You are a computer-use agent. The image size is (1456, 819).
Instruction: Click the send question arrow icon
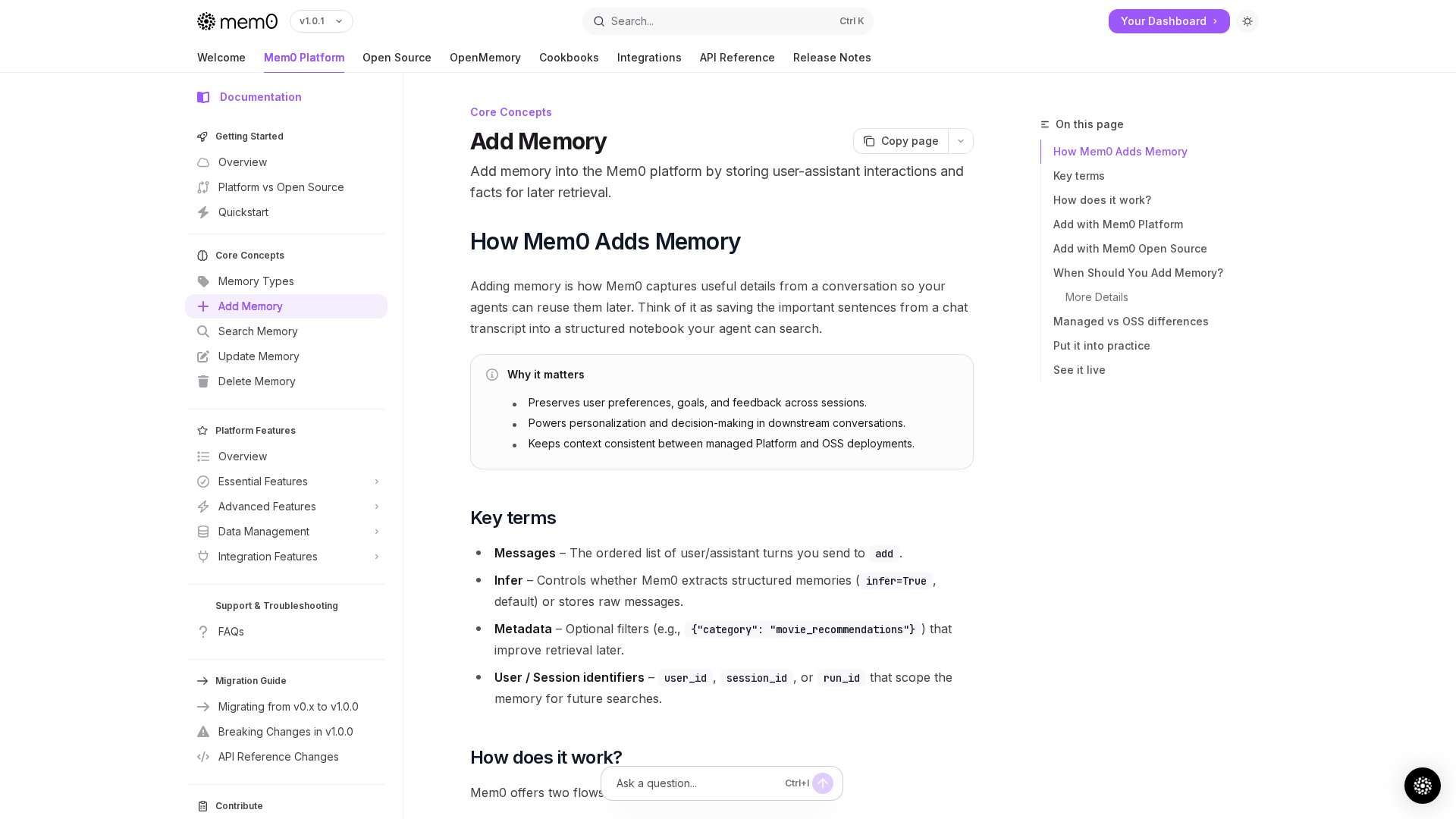(x=823, y=783)
